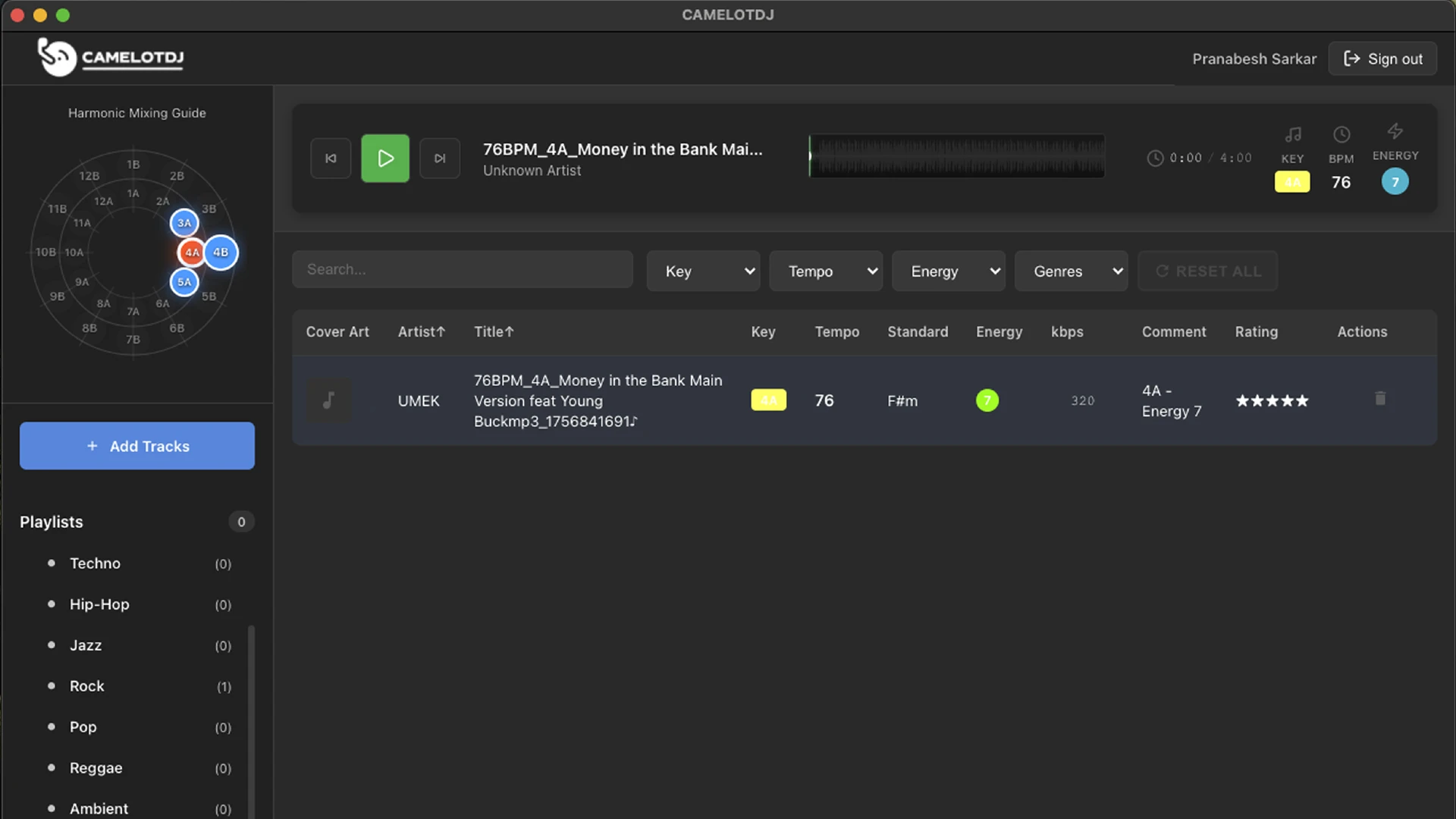The height and width of the screenshot is (819, 1456).
Task: Delete the UMEK track with trash icon
Action: point(1380,398)
